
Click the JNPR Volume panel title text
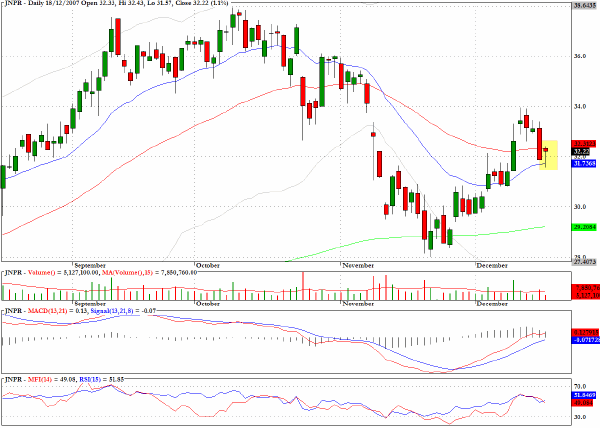click(x=101, y=273)
